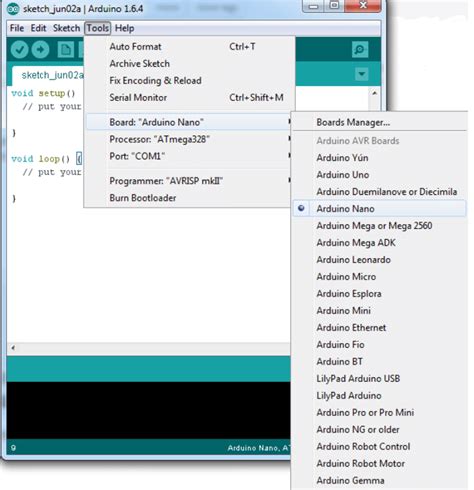The image size is (474, 490).
Task: Select Arduino Uno board
Action: coord(379,175)
